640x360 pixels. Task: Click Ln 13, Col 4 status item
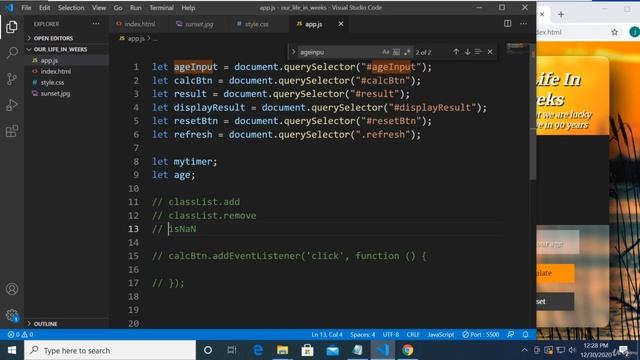click(x=327, y=334)
